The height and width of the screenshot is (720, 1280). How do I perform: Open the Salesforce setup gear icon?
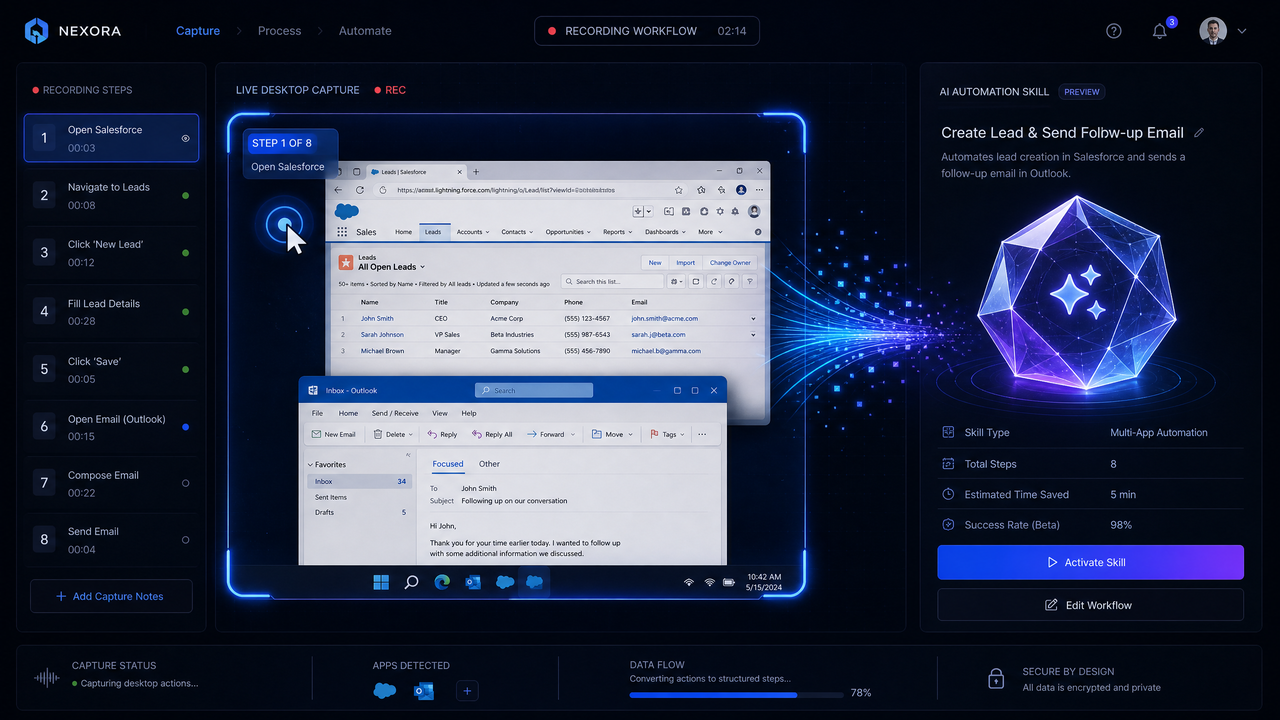pyautogui.click(x=720, y=211)
